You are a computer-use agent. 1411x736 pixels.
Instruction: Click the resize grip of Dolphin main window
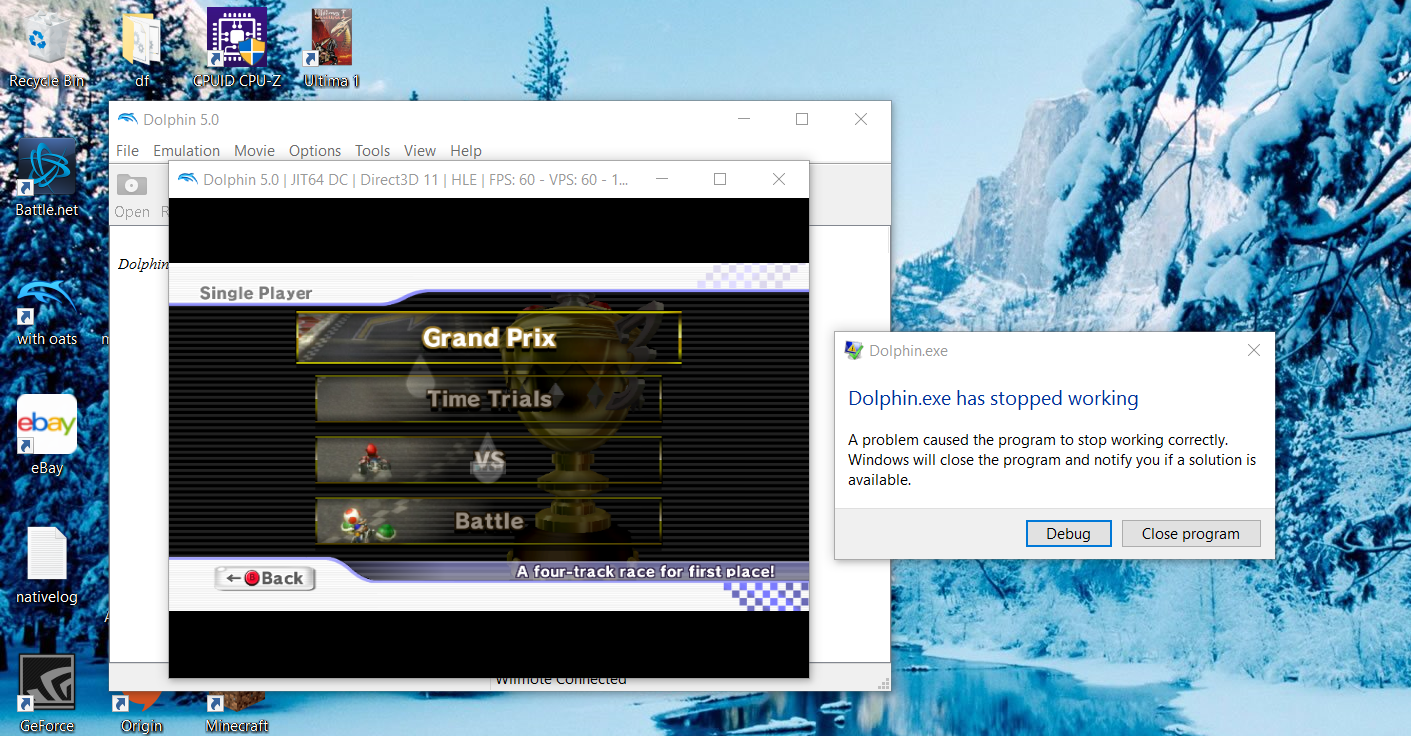point(883,683)
